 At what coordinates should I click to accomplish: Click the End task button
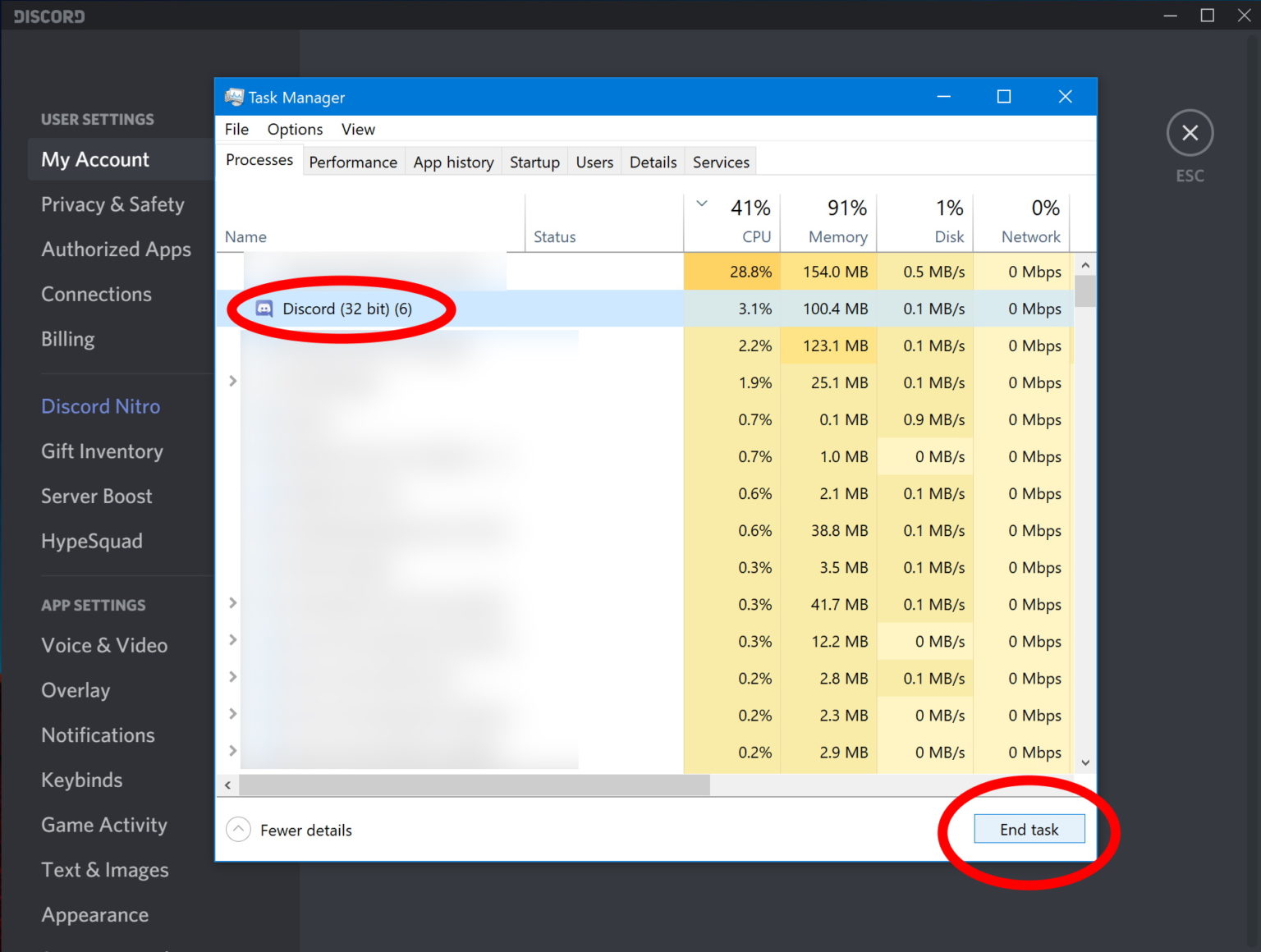[x=1029, y=829]
